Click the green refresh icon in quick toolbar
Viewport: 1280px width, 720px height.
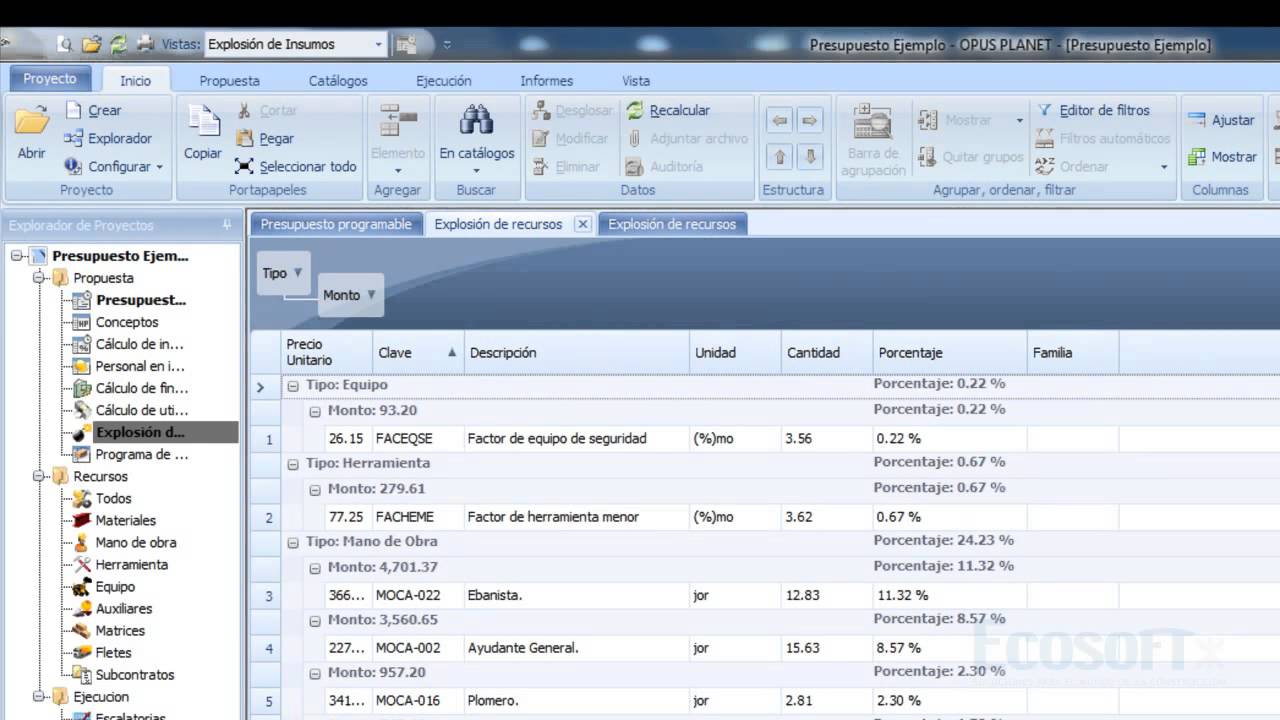coord(118,44)
